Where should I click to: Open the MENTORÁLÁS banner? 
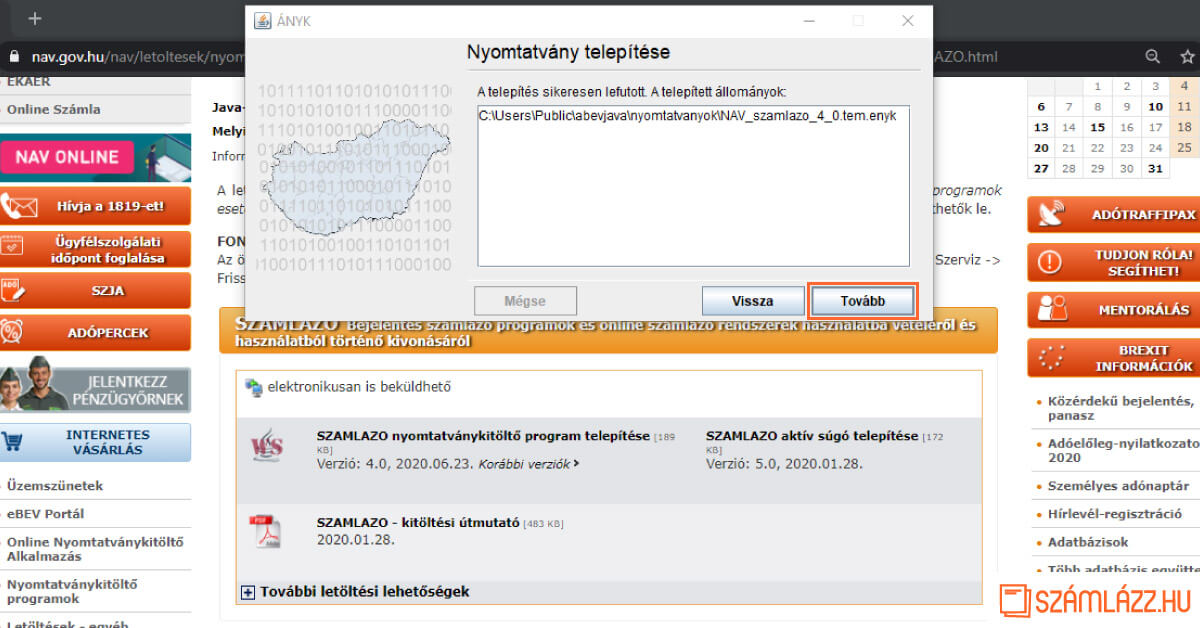(1112, 310)
